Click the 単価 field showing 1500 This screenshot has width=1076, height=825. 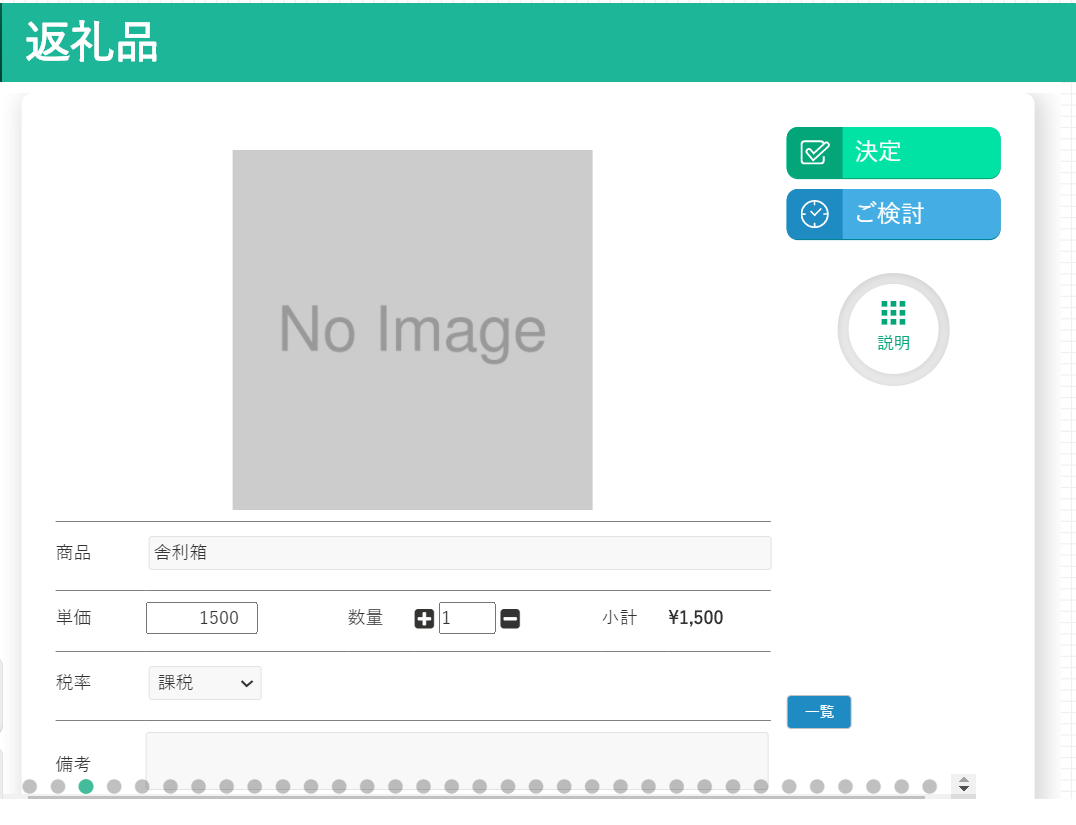[x=202, y=618]
